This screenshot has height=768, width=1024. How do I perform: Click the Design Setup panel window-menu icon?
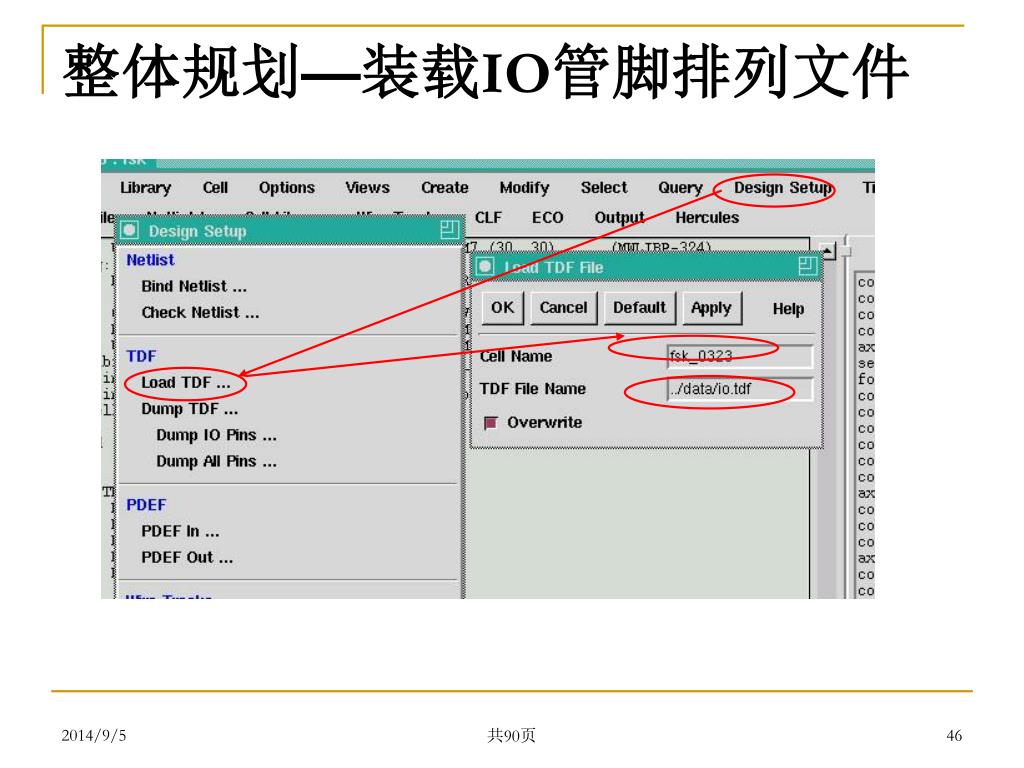[130, 230]
